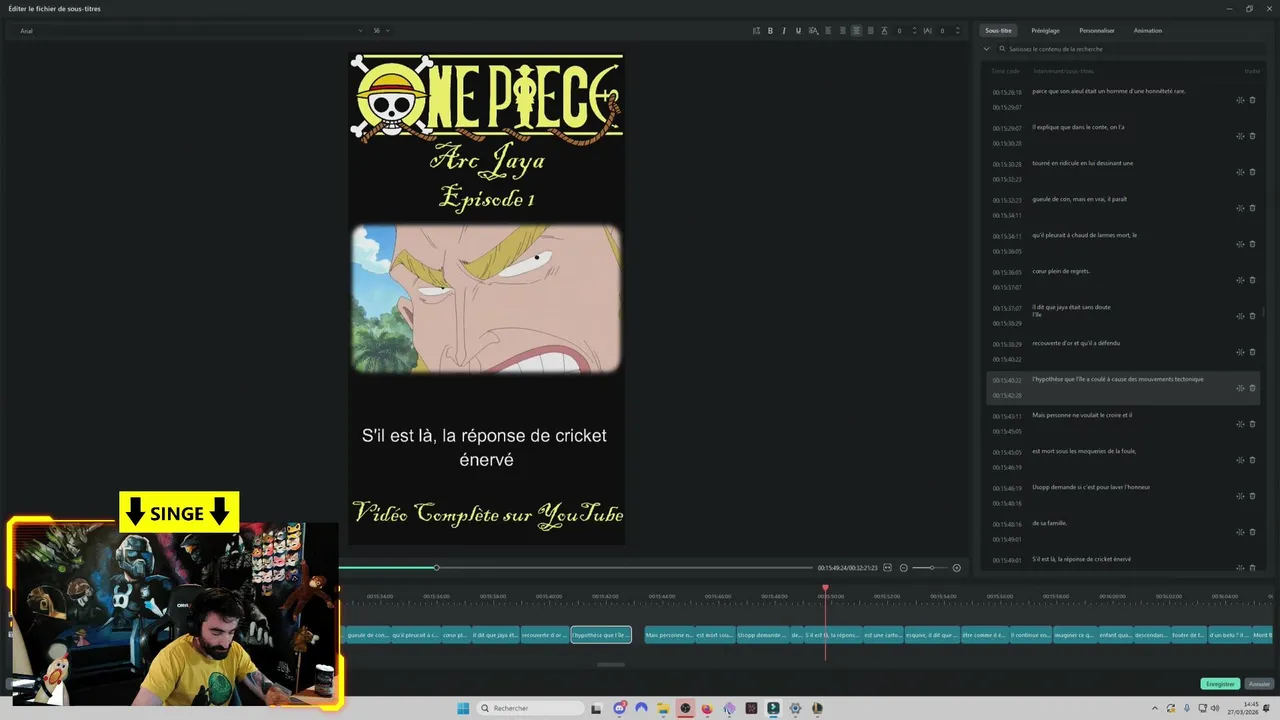
Task: Select subtitle text 'qu'il pleurait à chaud de larmes'
Action: 1084,235
